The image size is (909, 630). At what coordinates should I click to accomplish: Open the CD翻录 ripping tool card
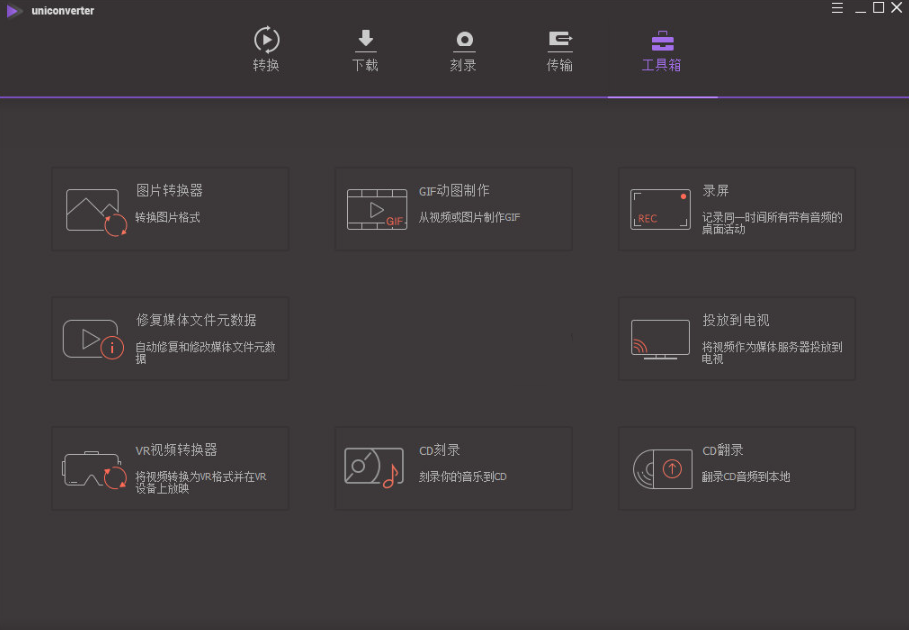coord(736,467)
